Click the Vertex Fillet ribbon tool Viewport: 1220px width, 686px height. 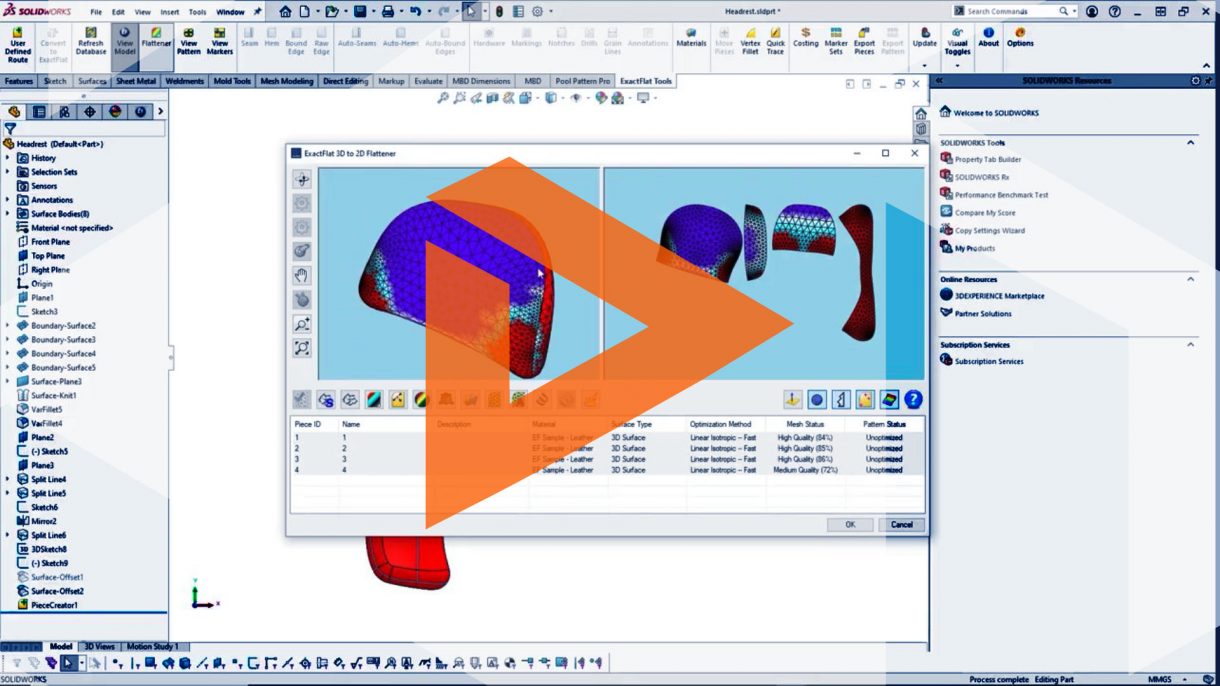point(750,42)
